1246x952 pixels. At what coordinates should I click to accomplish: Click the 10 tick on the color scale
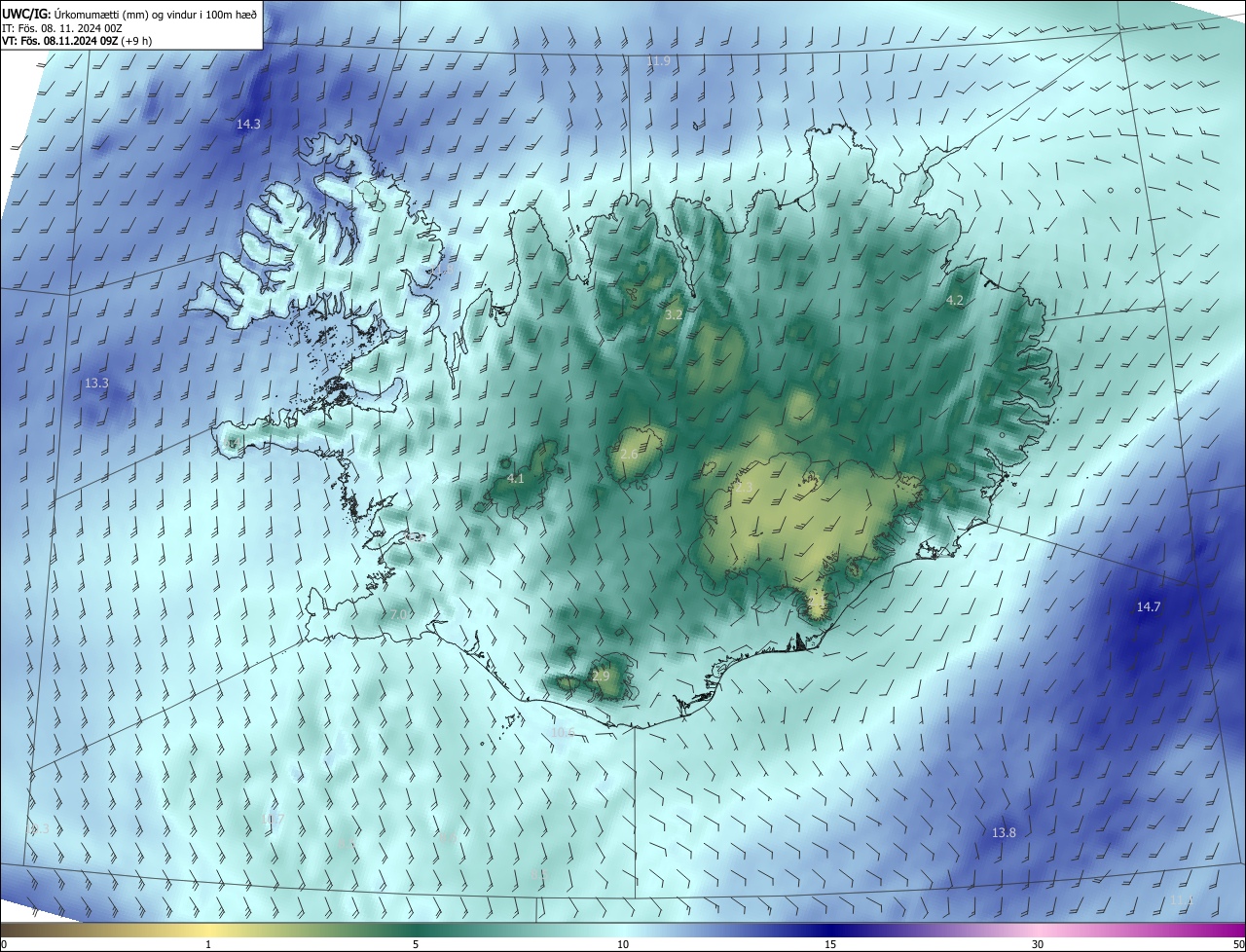coord(623,944)
